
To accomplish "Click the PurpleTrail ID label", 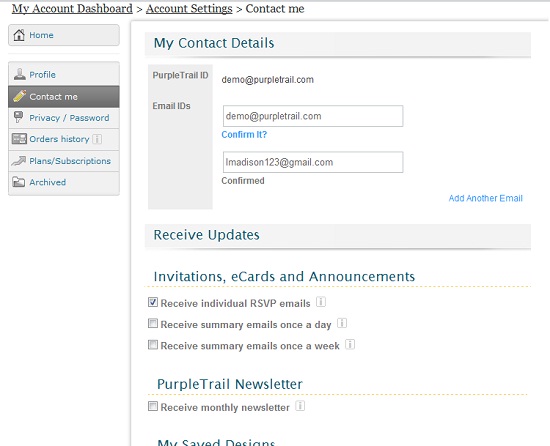I will click(180, 75).
